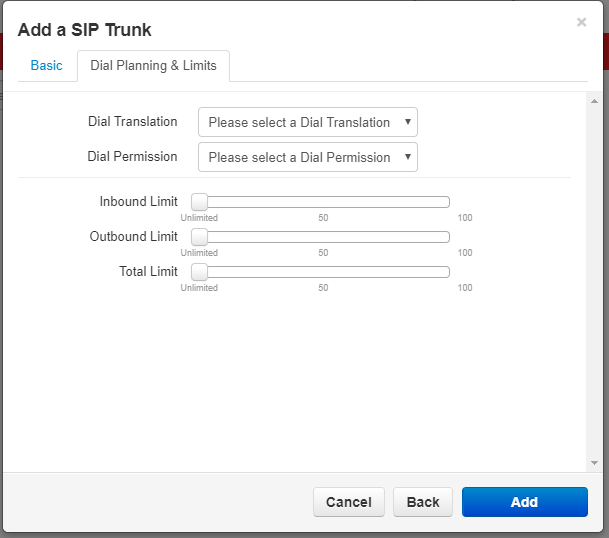The image size is (609, 538).
Task: Select the Dial Planning & Limits tab
Action: pos(153,66)
